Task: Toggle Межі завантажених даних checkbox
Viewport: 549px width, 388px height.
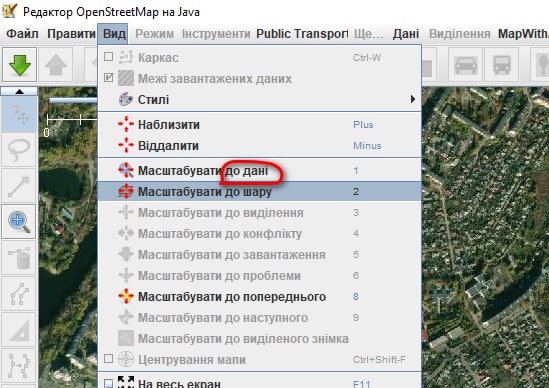Action: pos(109,78)
